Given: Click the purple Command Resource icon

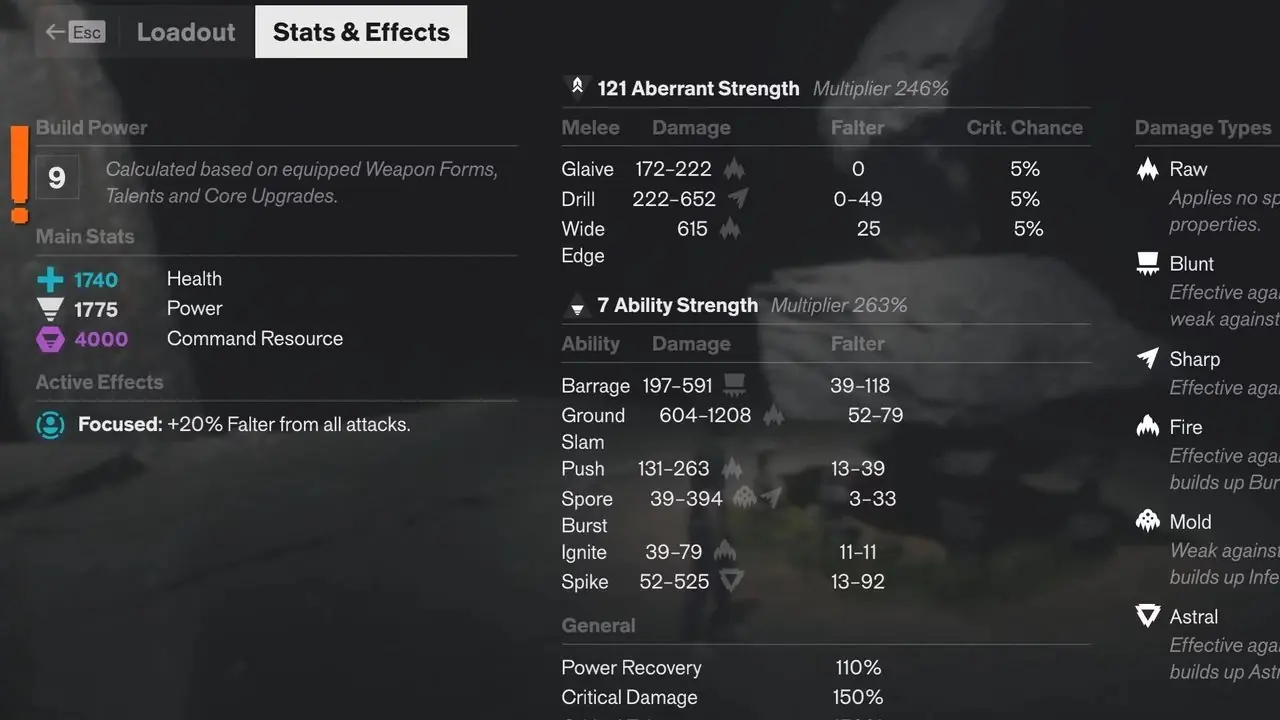Looking at the screenshot, I should pyautogui.click(x=50, y=340).
